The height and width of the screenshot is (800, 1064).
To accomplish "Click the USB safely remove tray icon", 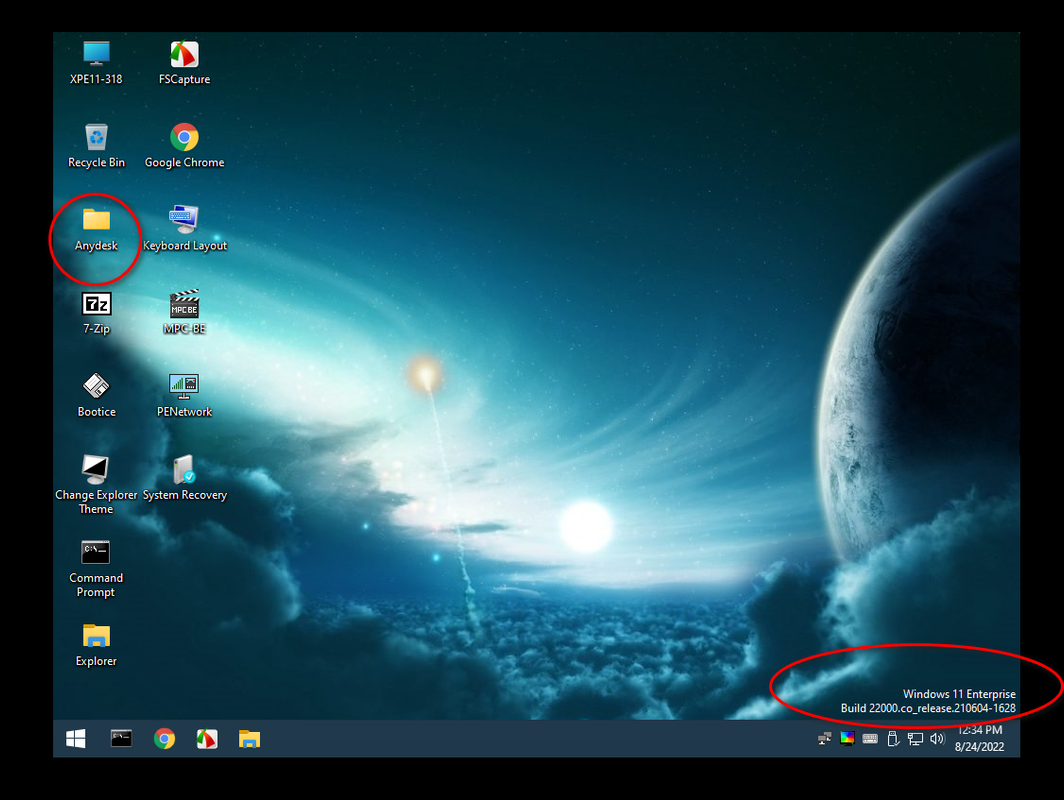I will 893,738.
